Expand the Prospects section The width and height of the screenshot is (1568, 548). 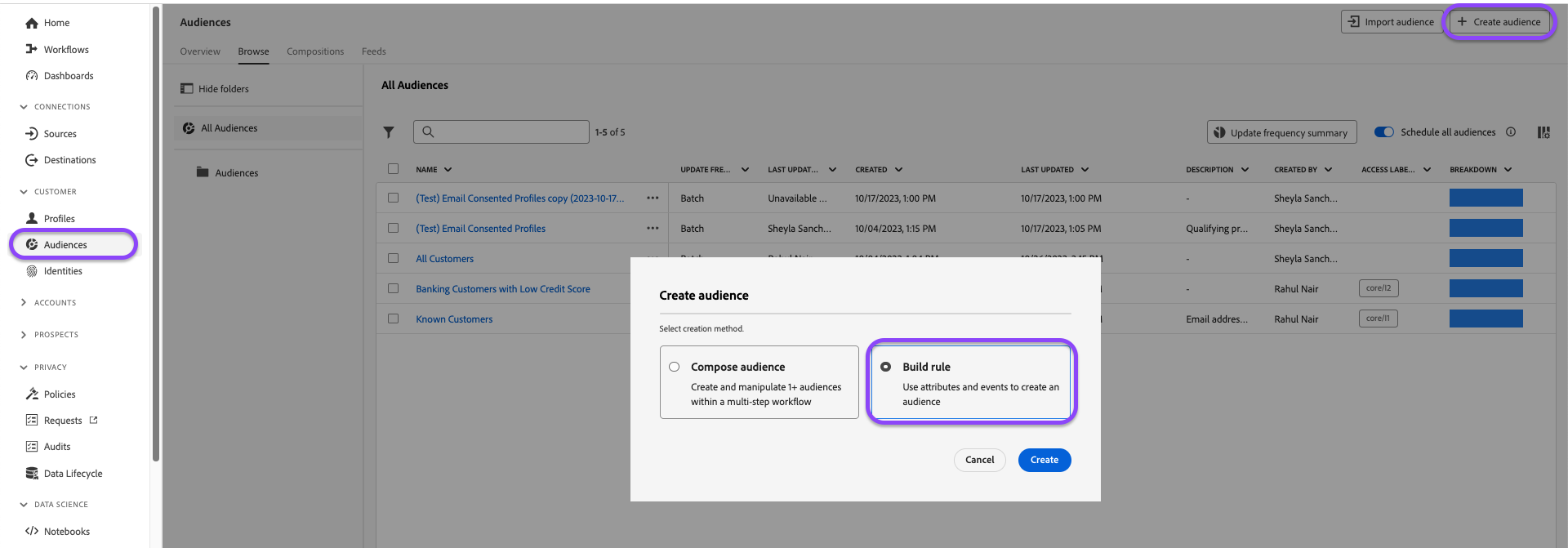coord(24,334)
